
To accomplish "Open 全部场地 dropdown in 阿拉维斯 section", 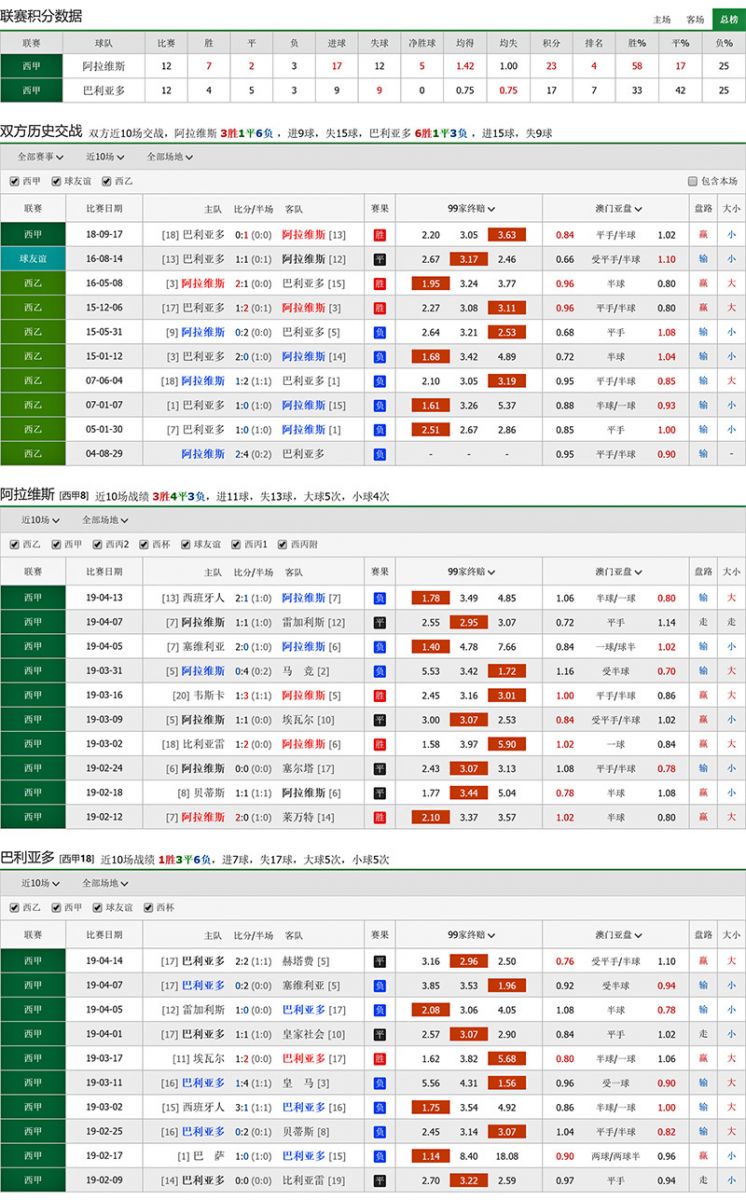I will 105,520.
